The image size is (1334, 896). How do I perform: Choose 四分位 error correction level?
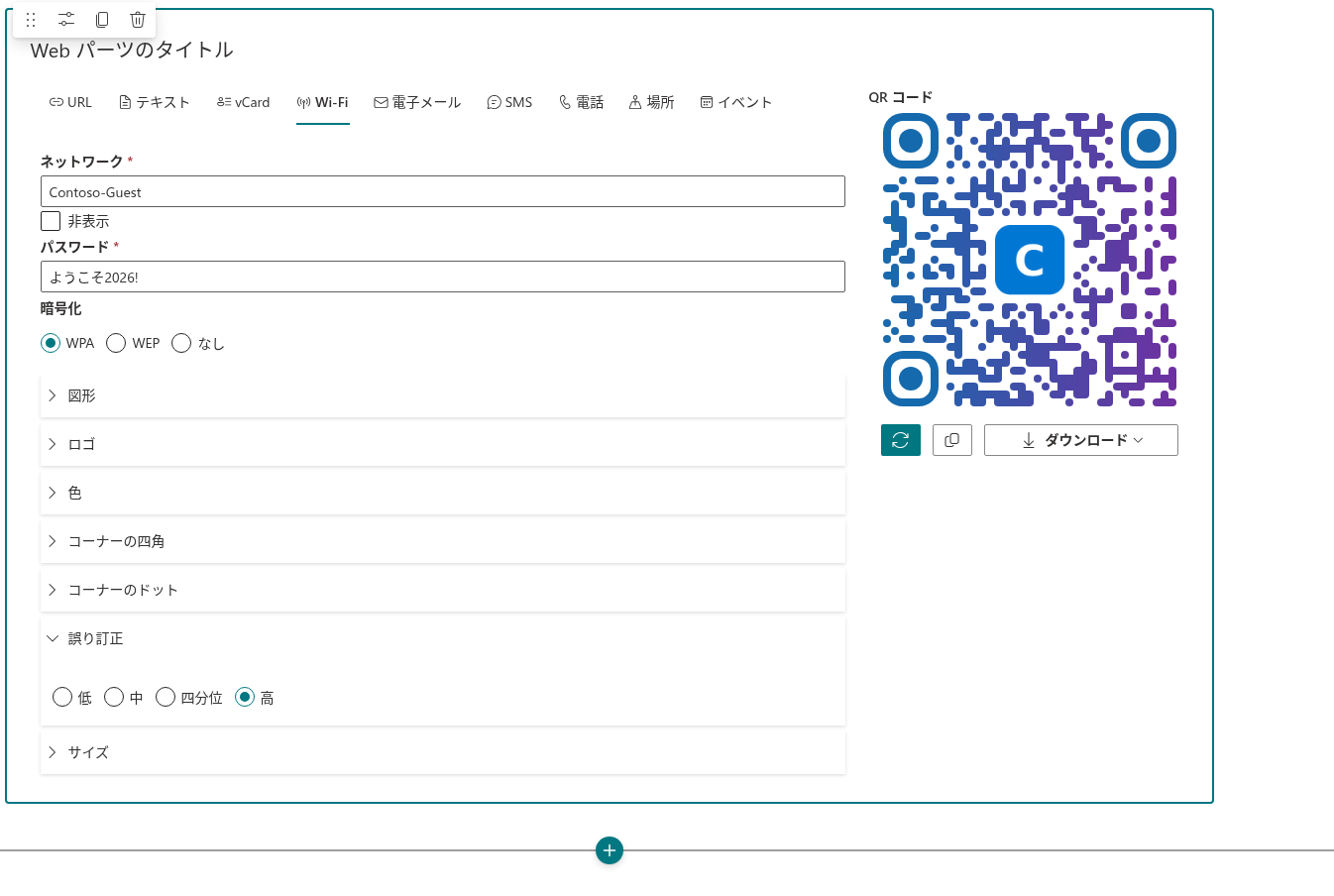166,697
